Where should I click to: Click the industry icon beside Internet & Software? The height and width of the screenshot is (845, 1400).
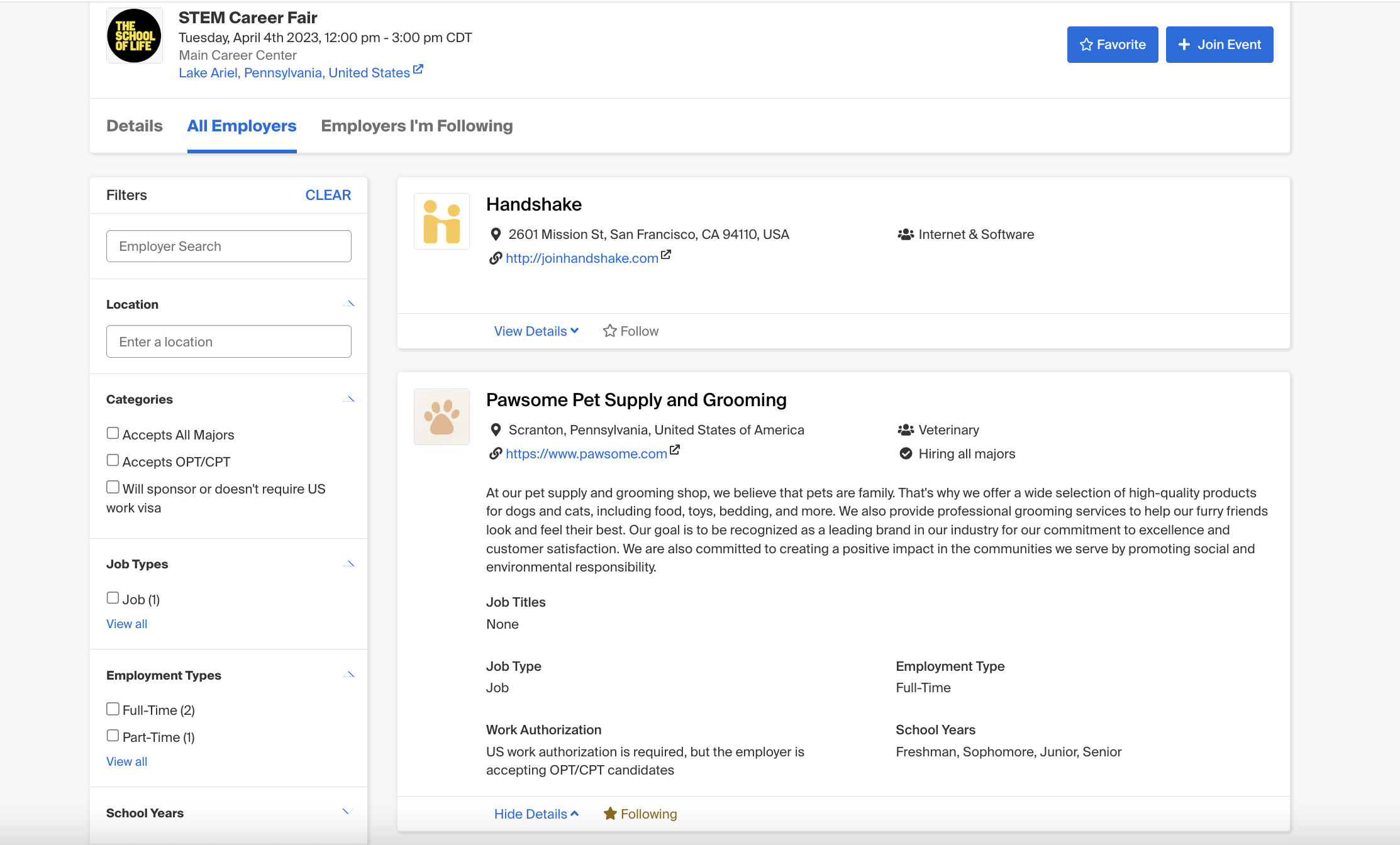pyautogui.click(x=906, y=235)
